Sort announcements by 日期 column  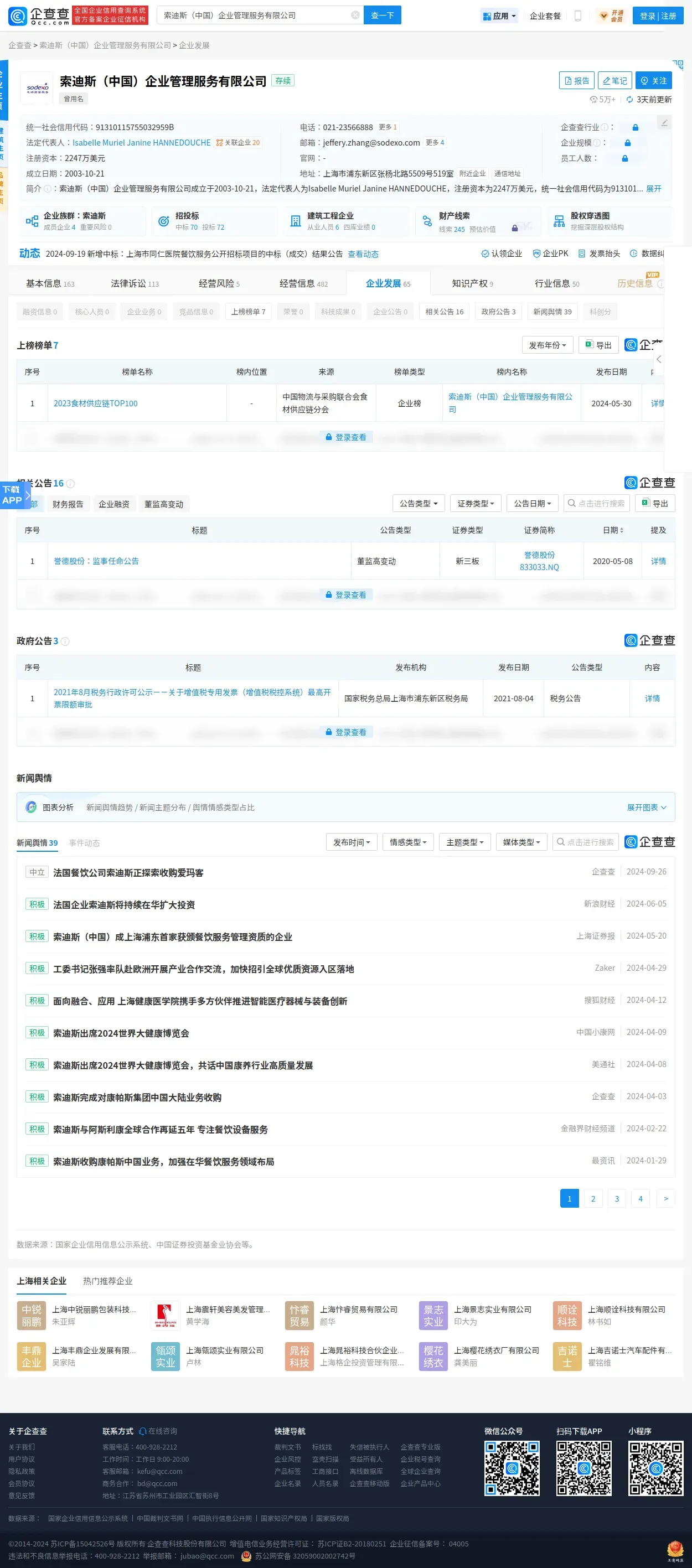pos(613,530)
